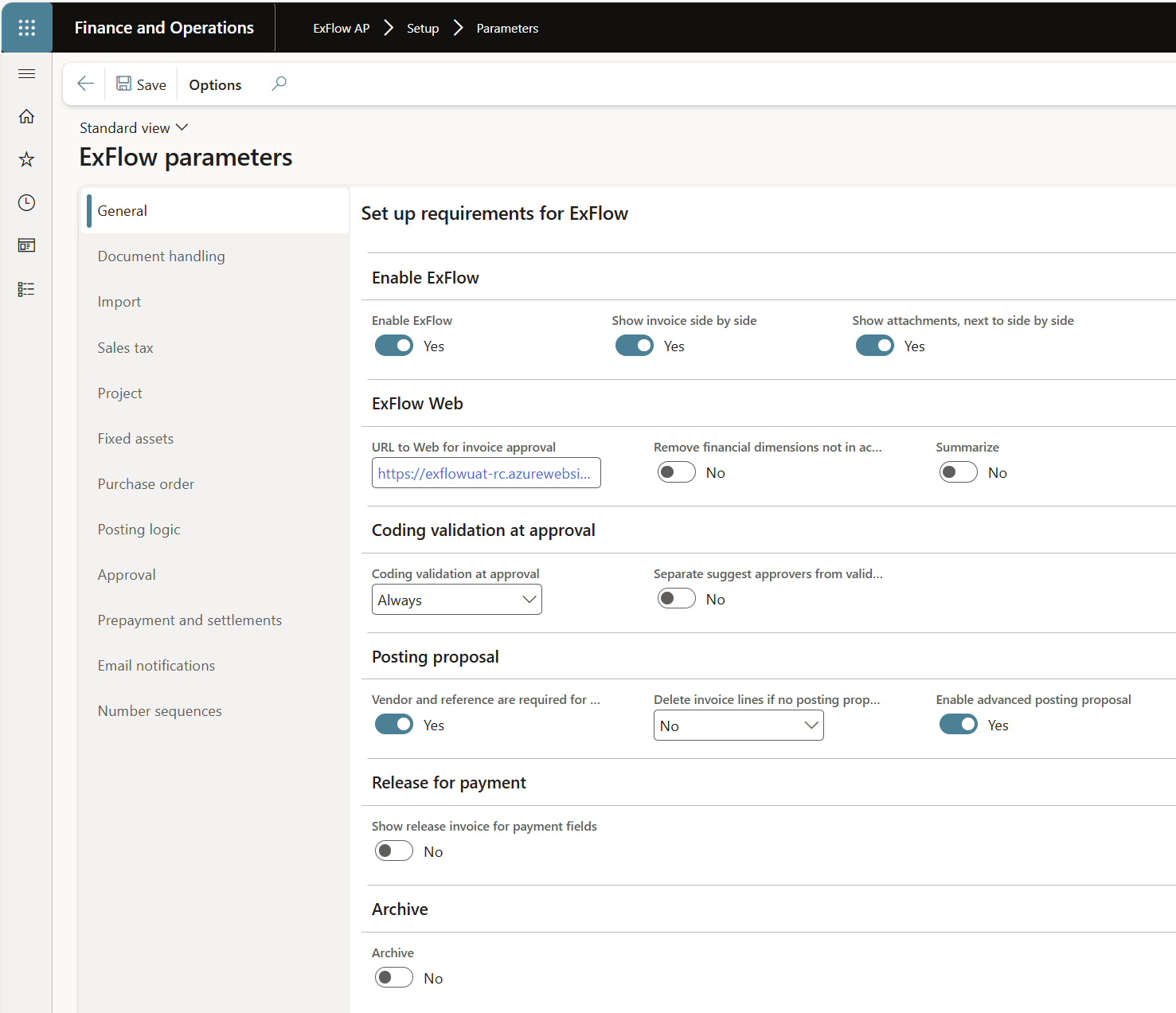
Task: Go to the Home icon in sidebar
Action: point(26,117)
